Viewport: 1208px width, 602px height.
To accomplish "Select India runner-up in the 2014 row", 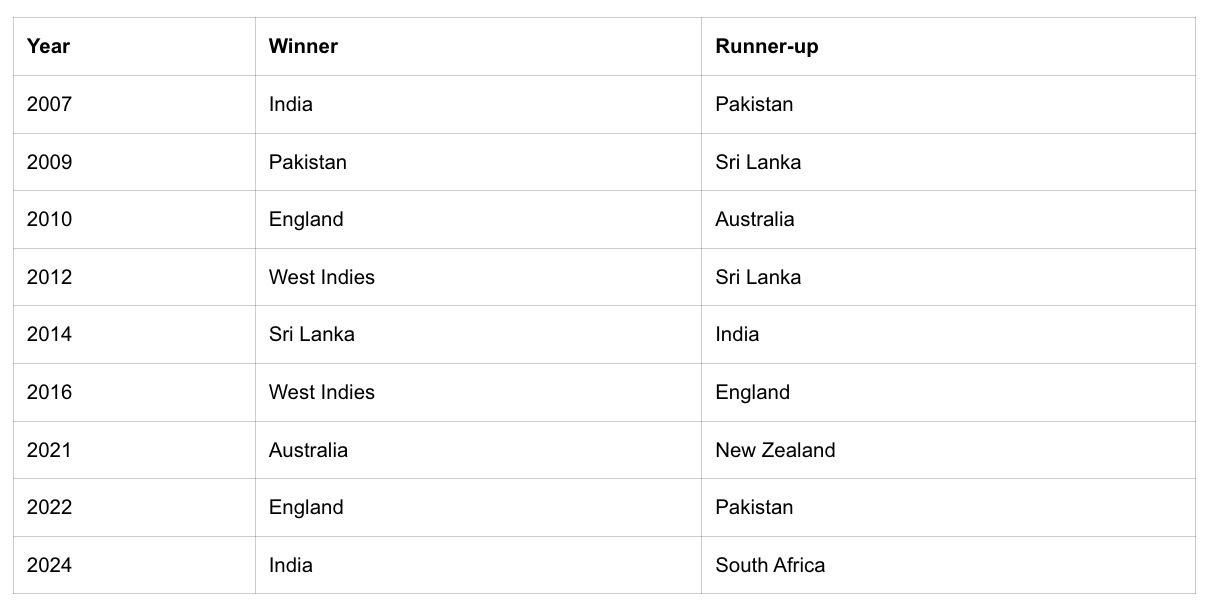I will 737,334.
